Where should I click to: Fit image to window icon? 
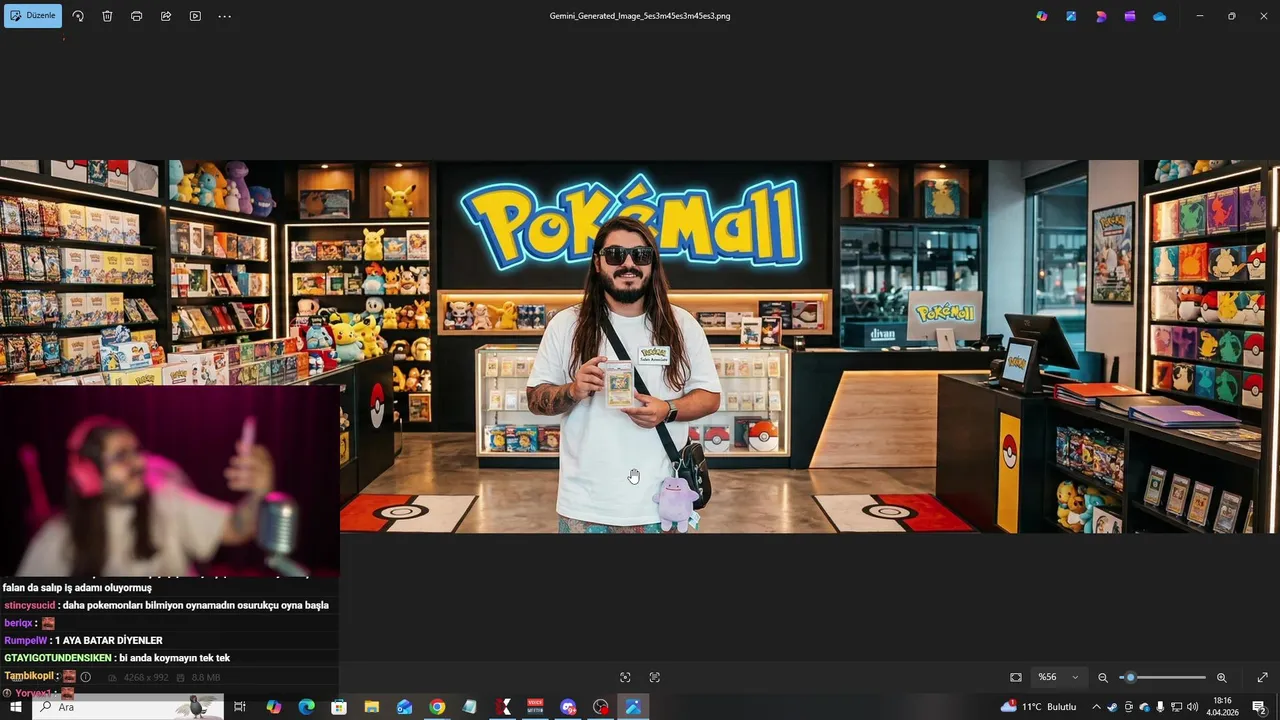click(1016, 677)
